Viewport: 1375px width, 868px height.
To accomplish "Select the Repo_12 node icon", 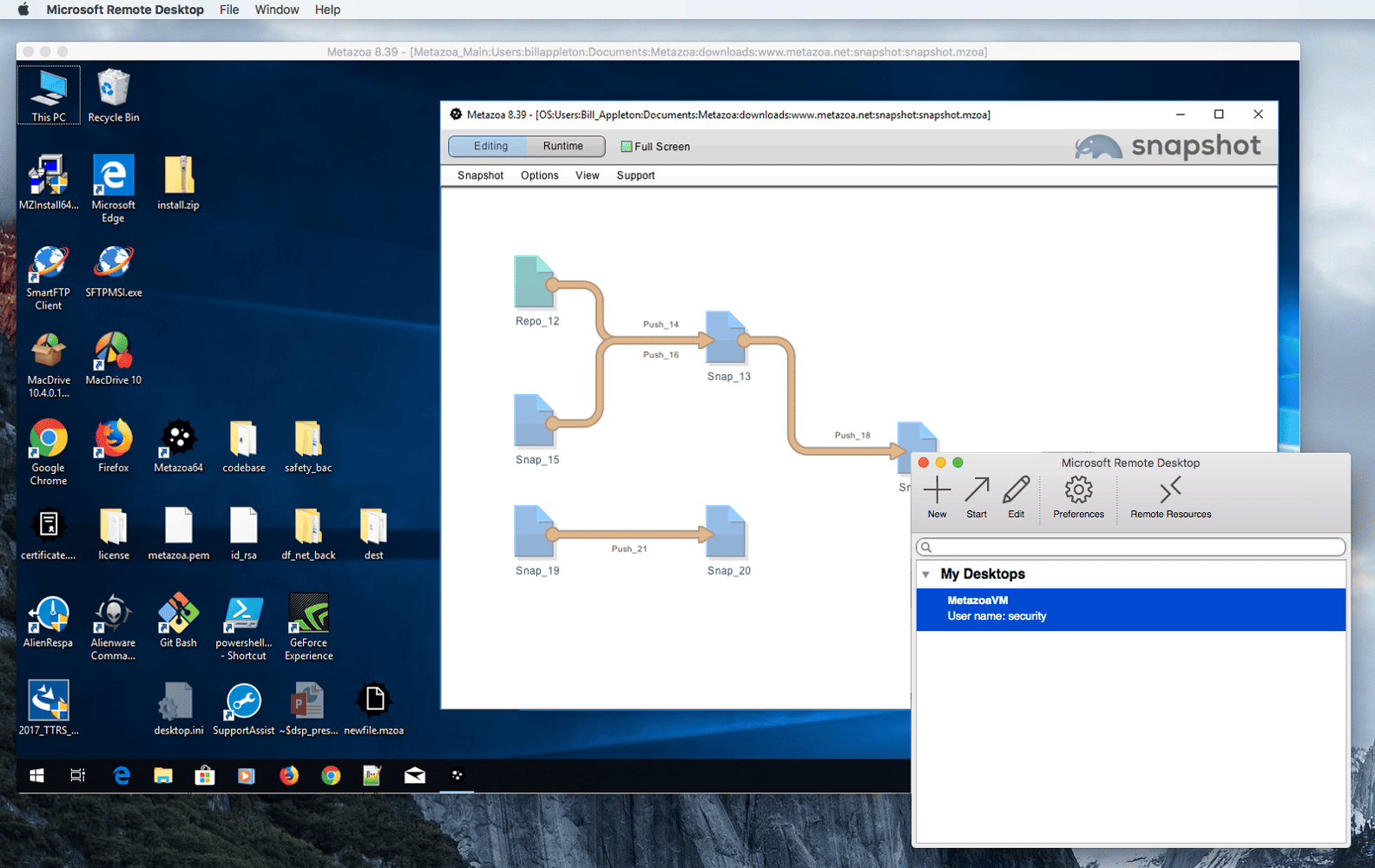I will (x=534, y=282).
